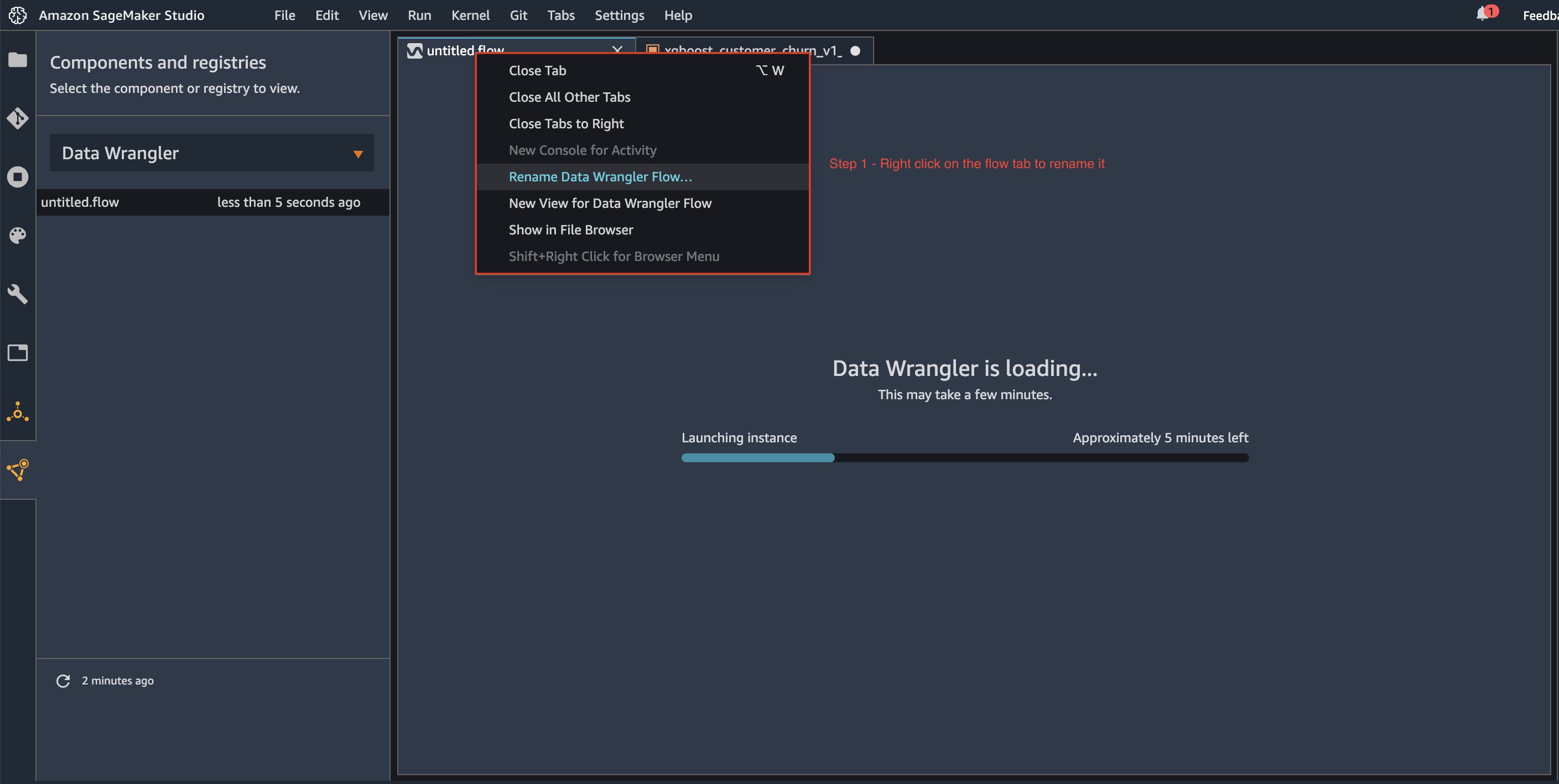Open the Run menu

click(x=419, y=15)
